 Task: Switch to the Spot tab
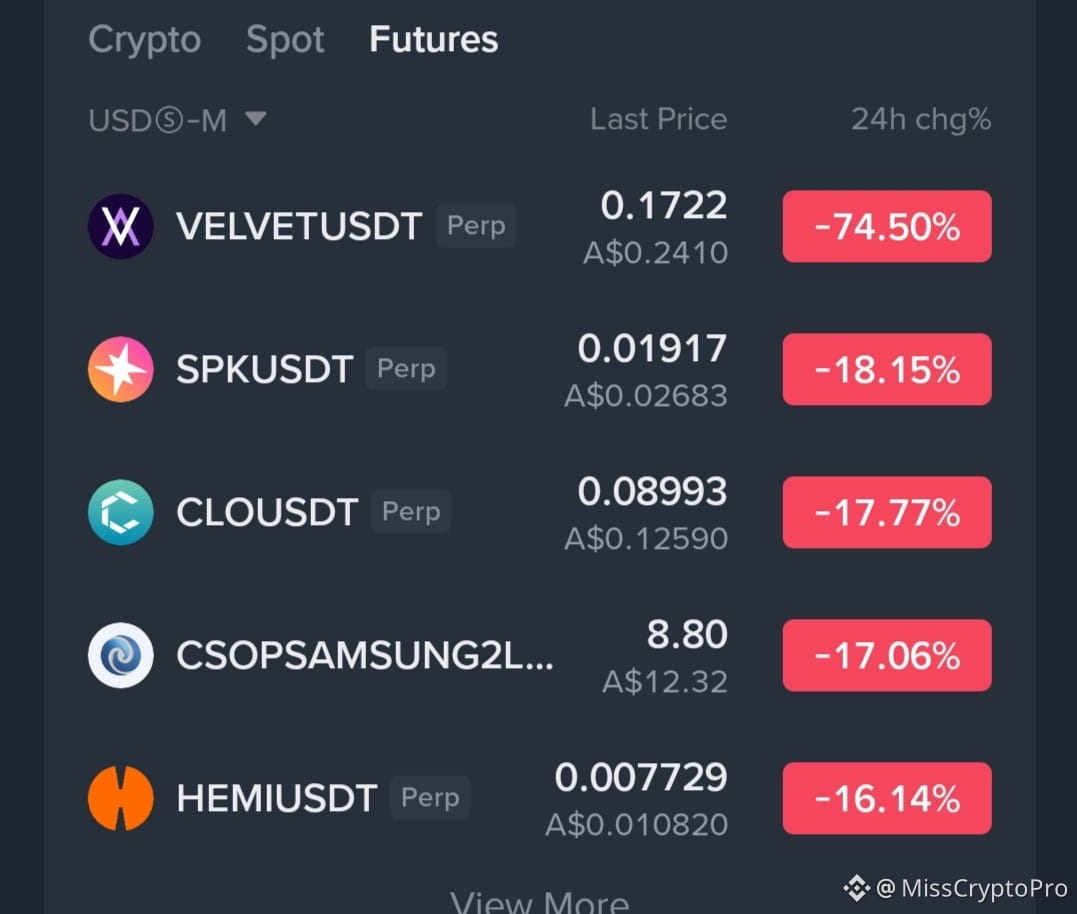pos(285,39)
